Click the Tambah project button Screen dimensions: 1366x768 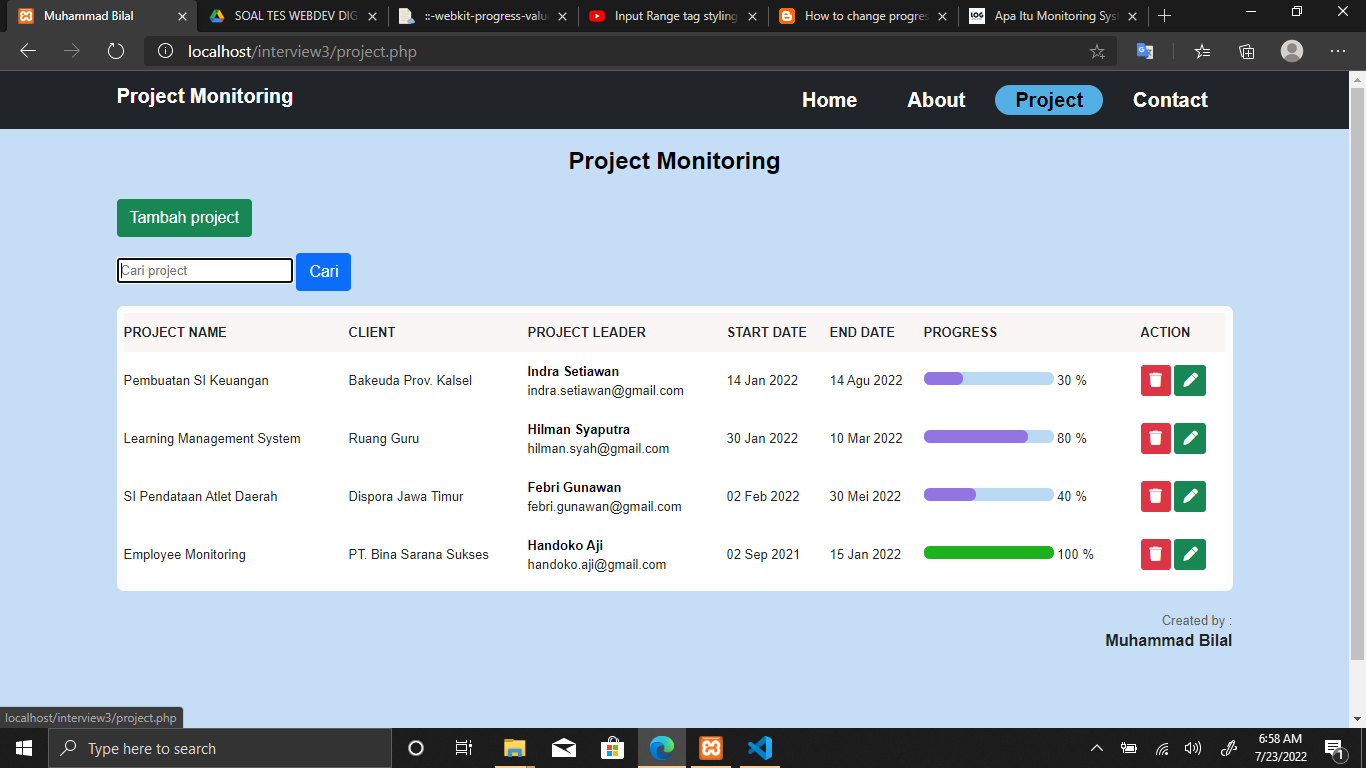[184, 218]
